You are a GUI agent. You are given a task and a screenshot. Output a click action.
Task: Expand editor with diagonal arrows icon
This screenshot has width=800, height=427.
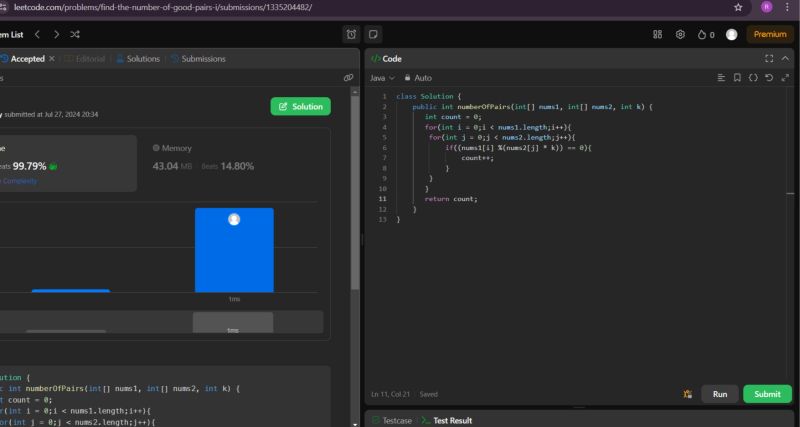785,78
